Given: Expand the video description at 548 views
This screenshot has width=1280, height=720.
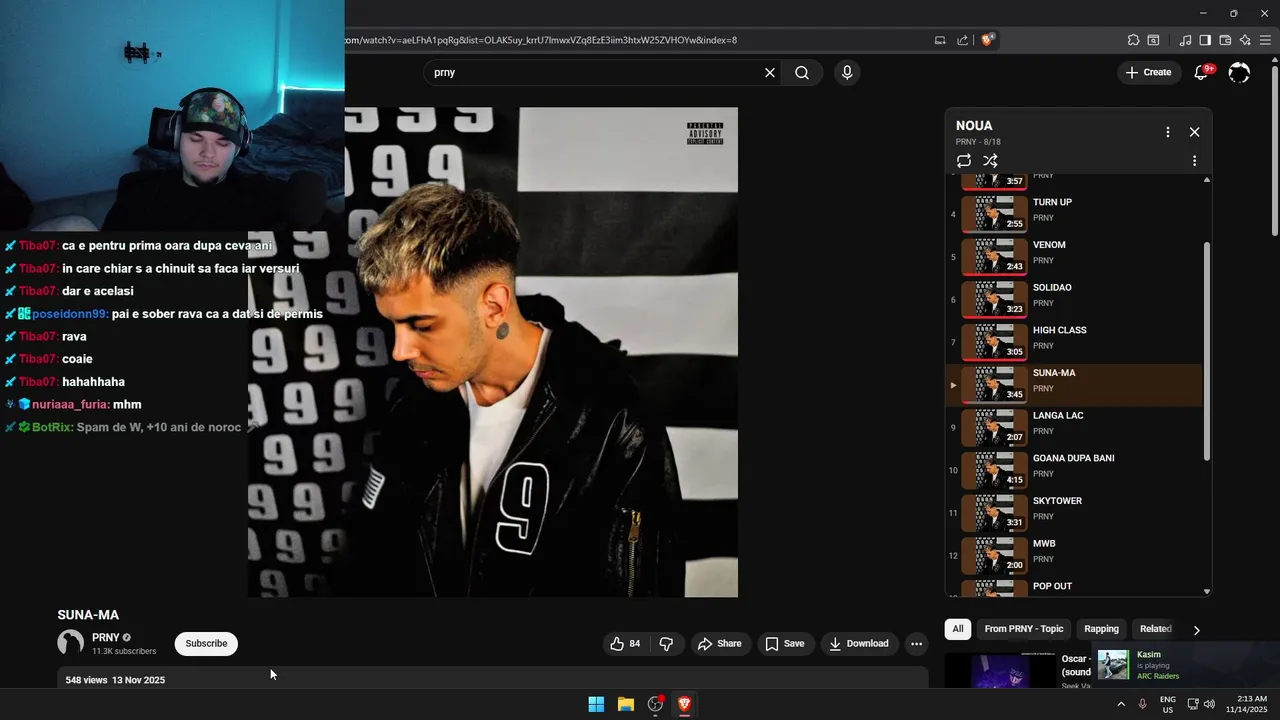Looking at the screenshot, I should coord(492,680).
